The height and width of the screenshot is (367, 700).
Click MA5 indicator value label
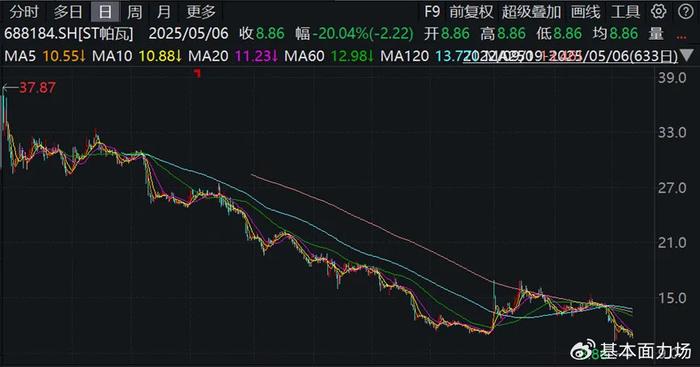tap(45, 56)
